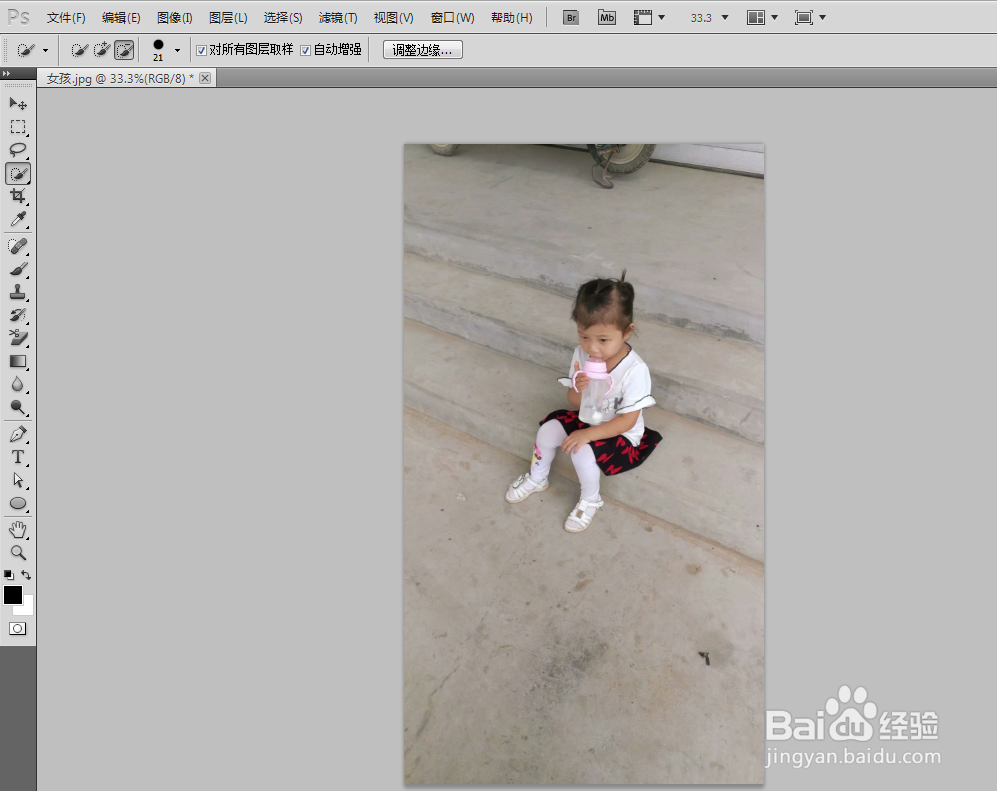Select the Path Selection tool
The height and width of the screenshot is (791, 997).
18,481
